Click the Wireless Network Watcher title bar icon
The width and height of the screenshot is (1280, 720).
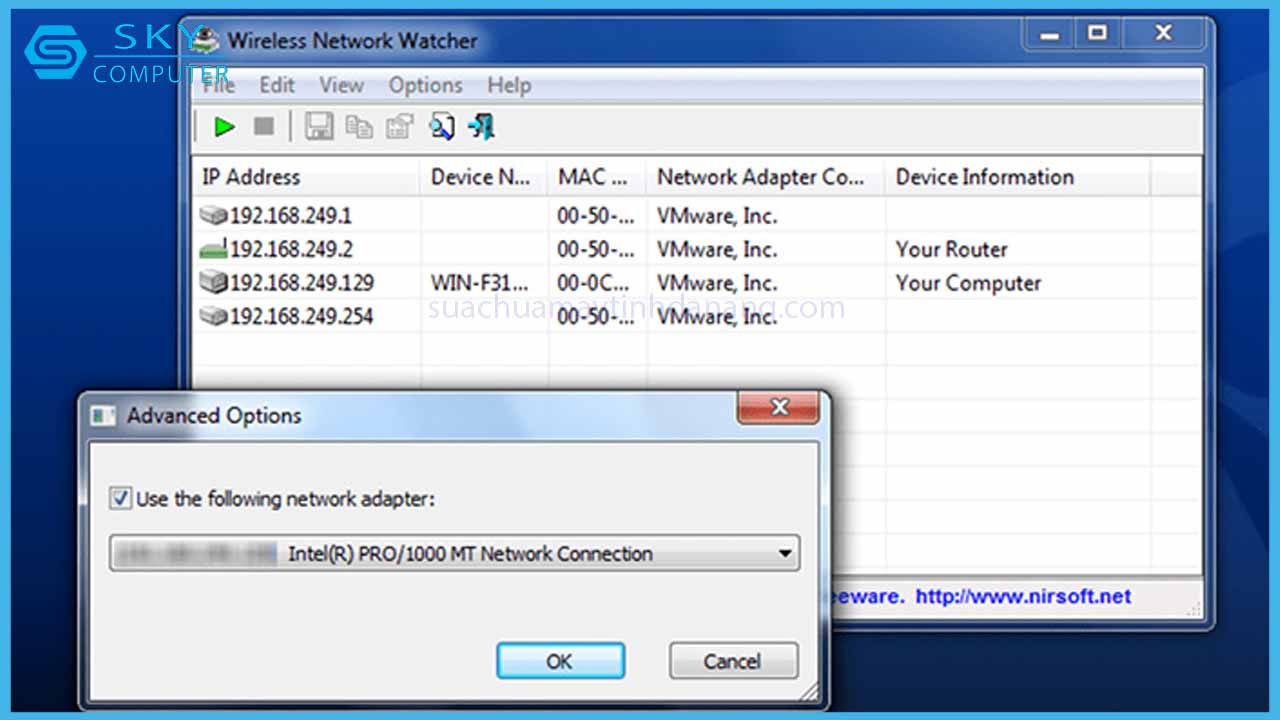pos(205,41)
